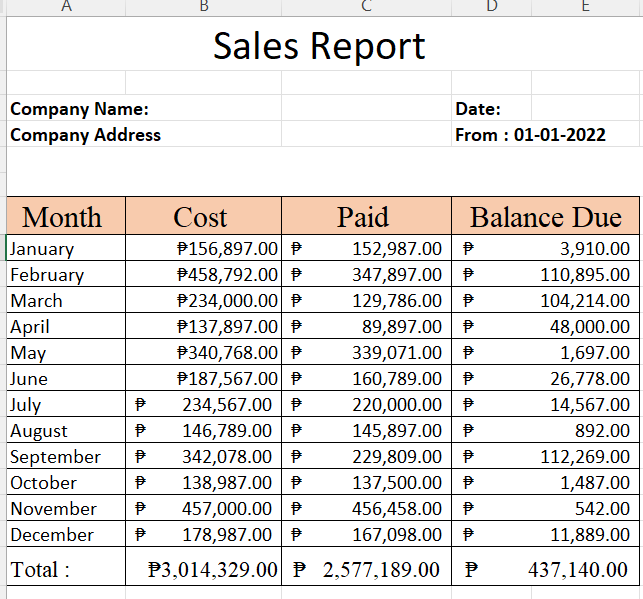Select the Company Name cell
643x599 pixels.
pyautogui.click(x=80, y=109)
